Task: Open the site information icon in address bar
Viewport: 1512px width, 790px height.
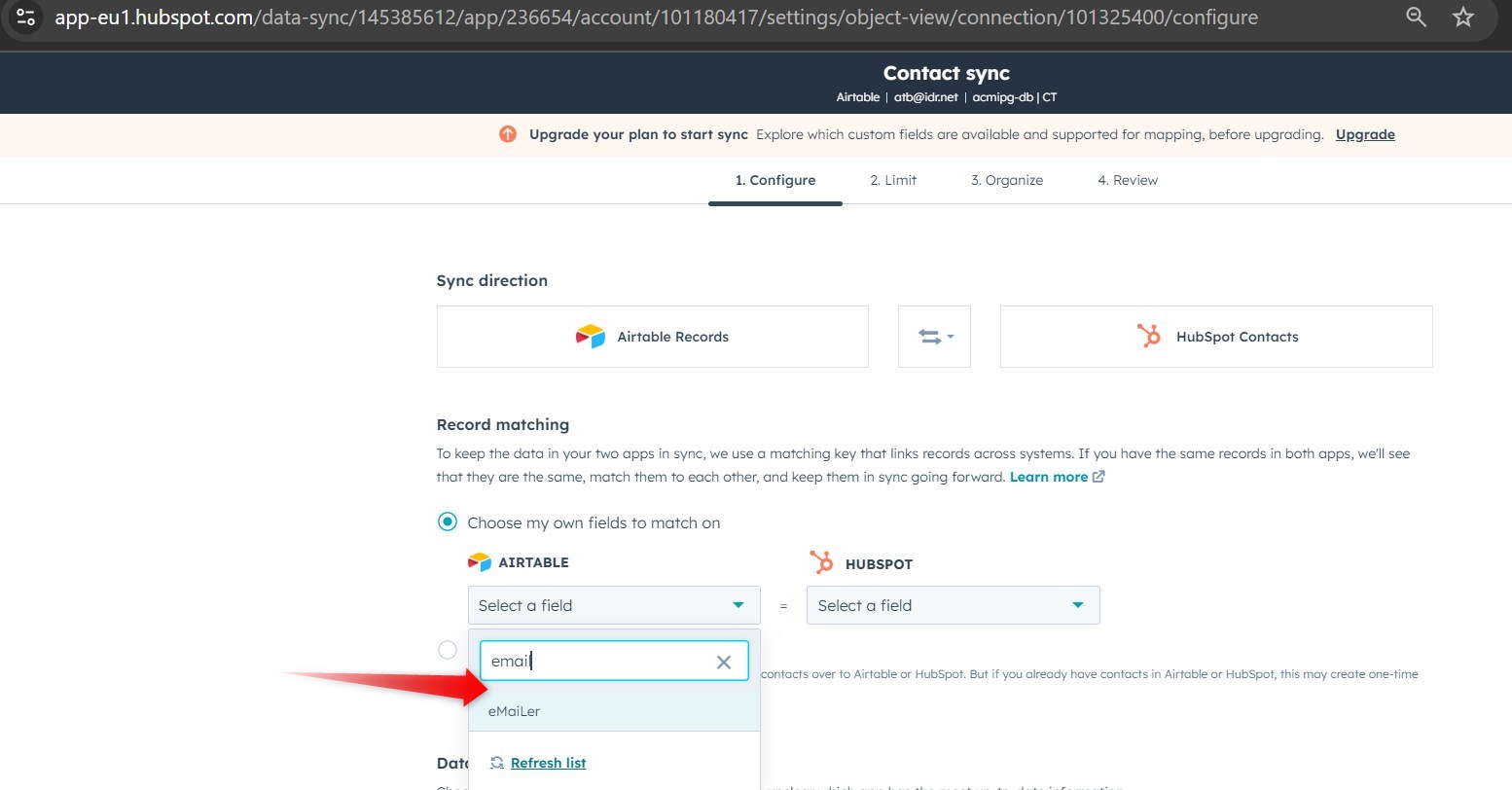Action: click(25, 17)
